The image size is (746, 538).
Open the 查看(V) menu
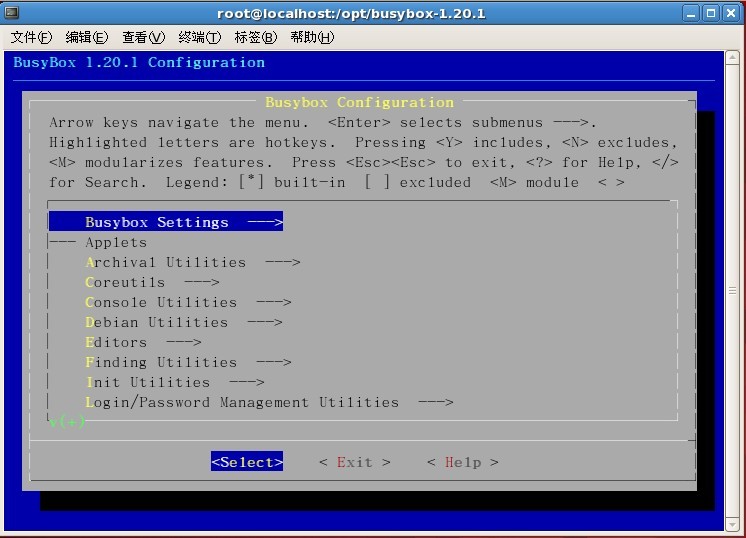tap(143, 37)
